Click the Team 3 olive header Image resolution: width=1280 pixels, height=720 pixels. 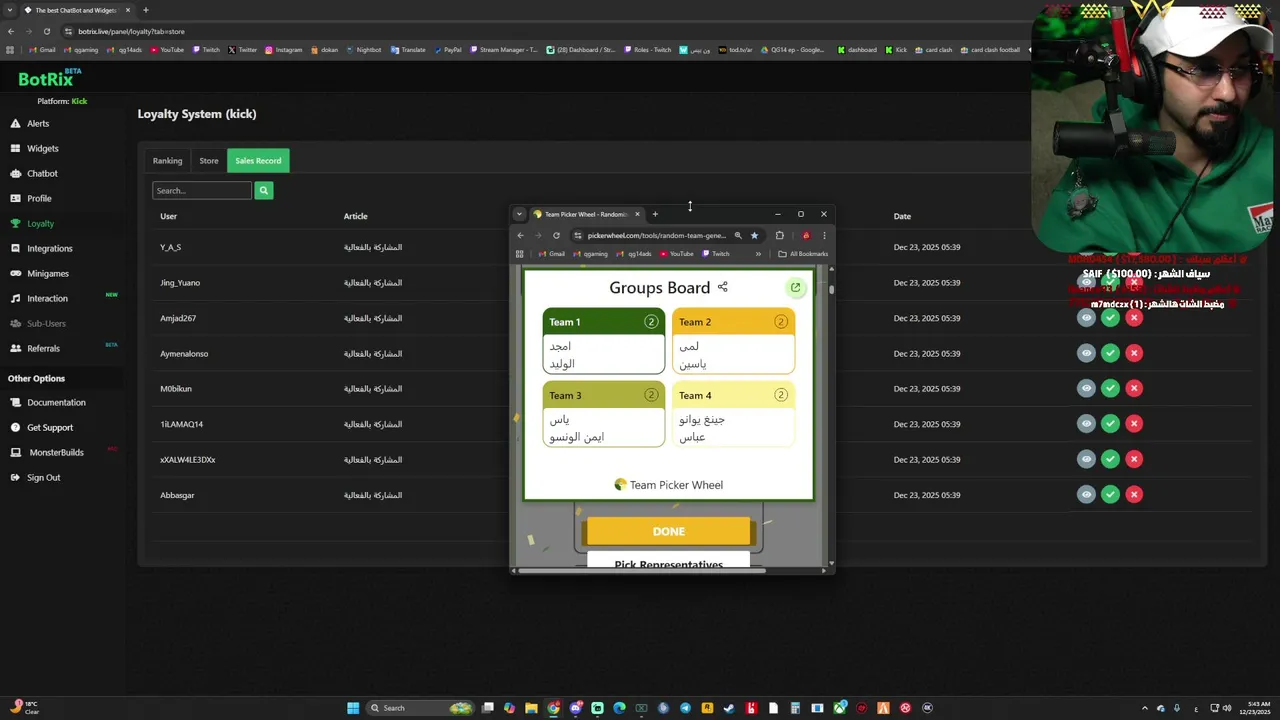[604, 395]
